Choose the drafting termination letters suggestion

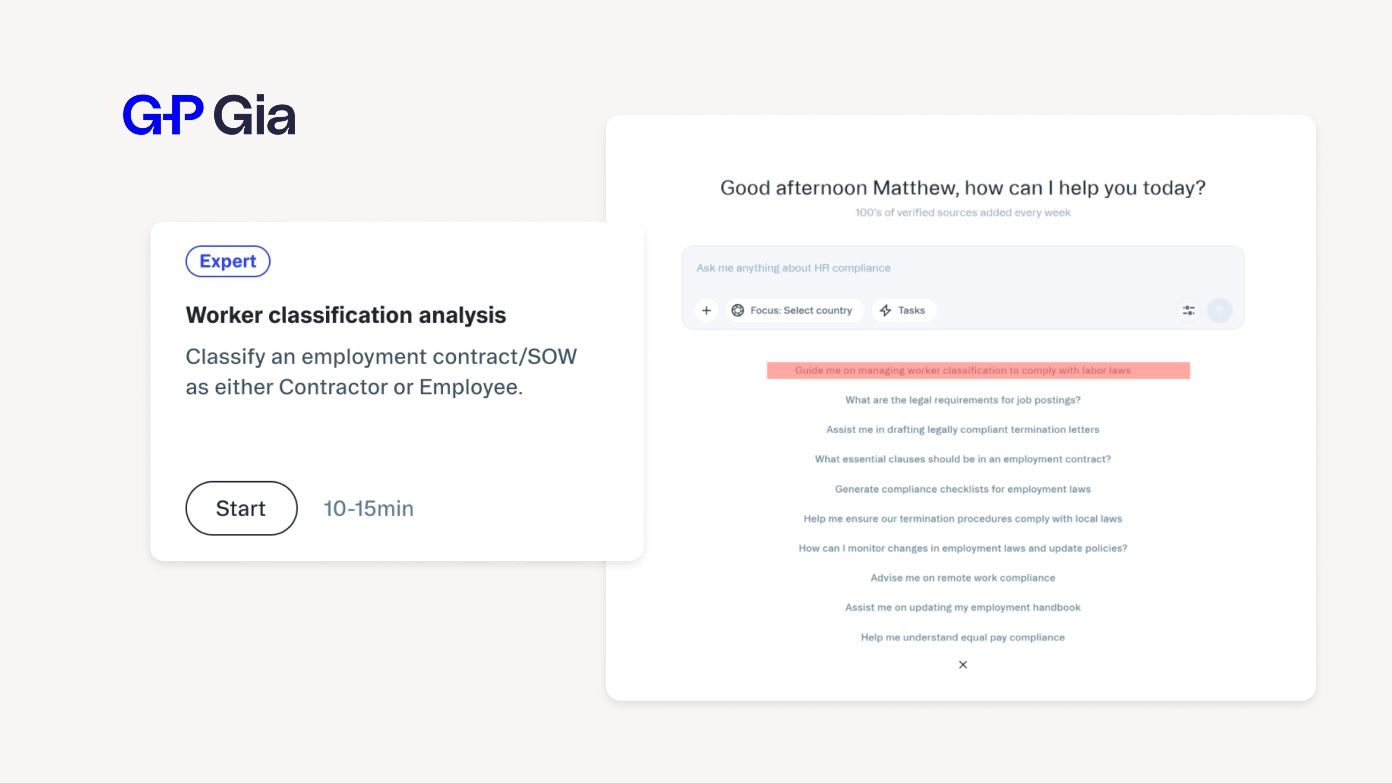point(962,429)
